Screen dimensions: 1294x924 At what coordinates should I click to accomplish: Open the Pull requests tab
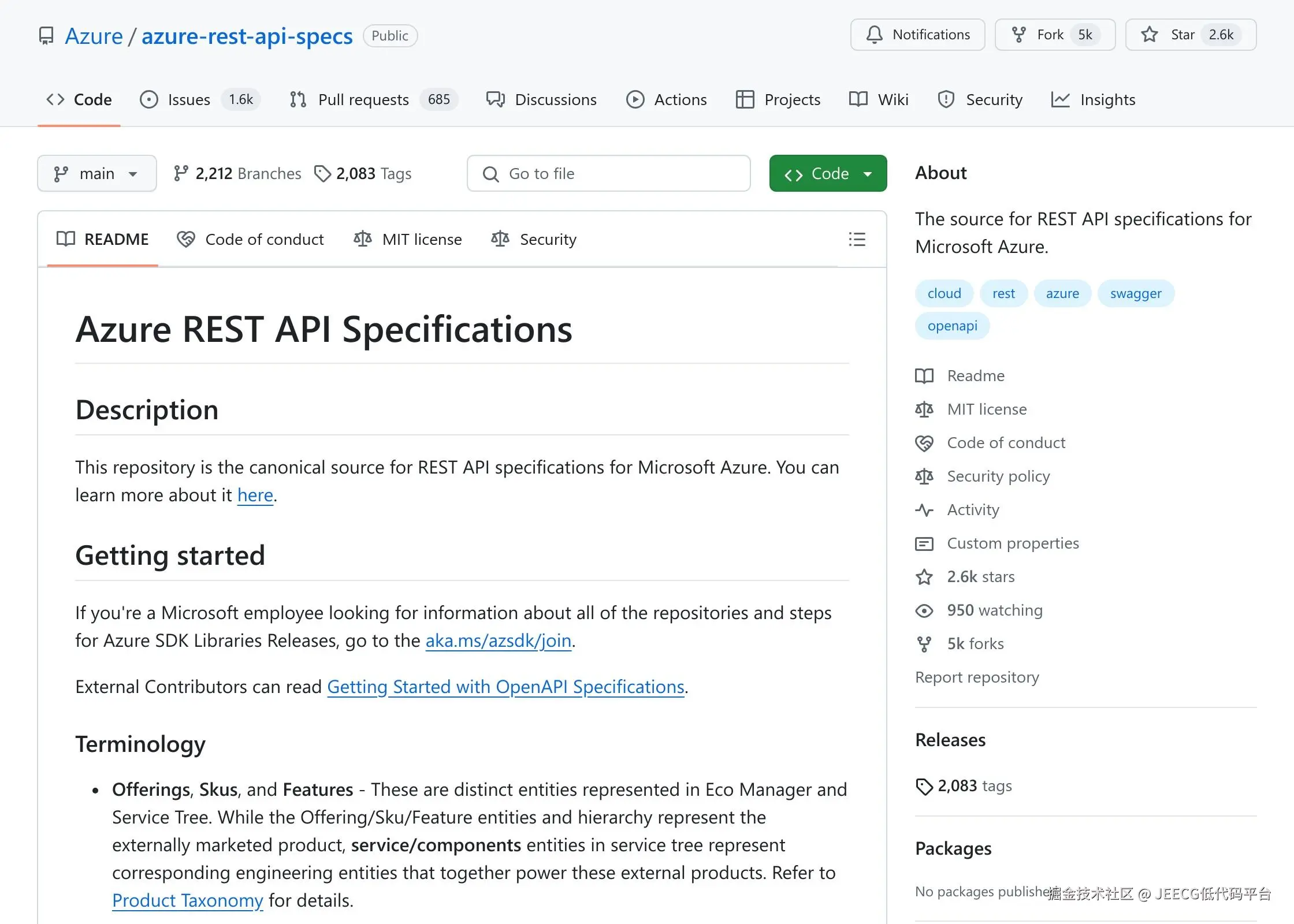[x=374, y=99]
